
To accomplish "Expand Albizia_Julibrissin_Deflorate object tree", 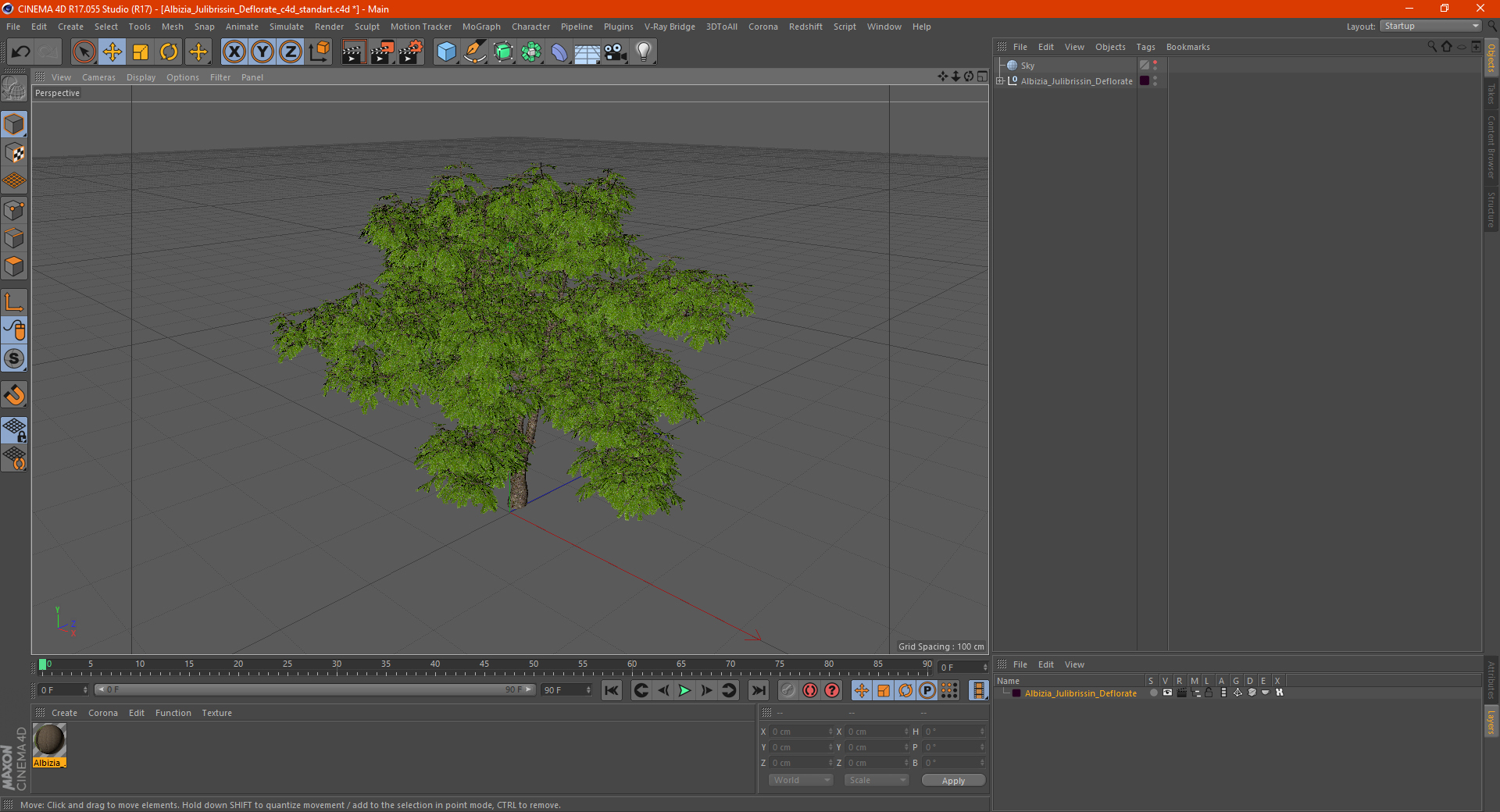I will tap(1000, 80).
